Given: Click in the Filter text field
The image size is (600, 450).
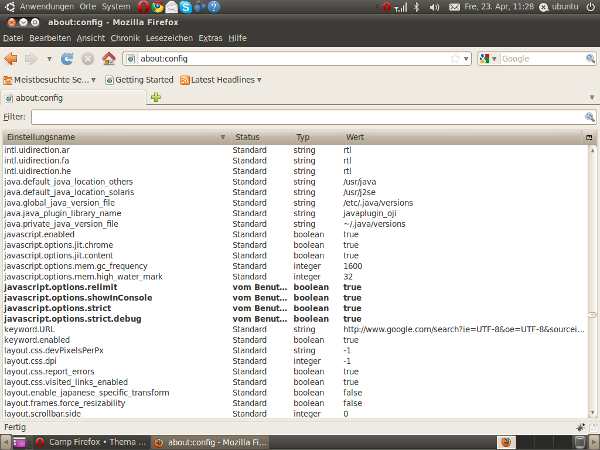Looking at the screenshot, I should 305,117.
